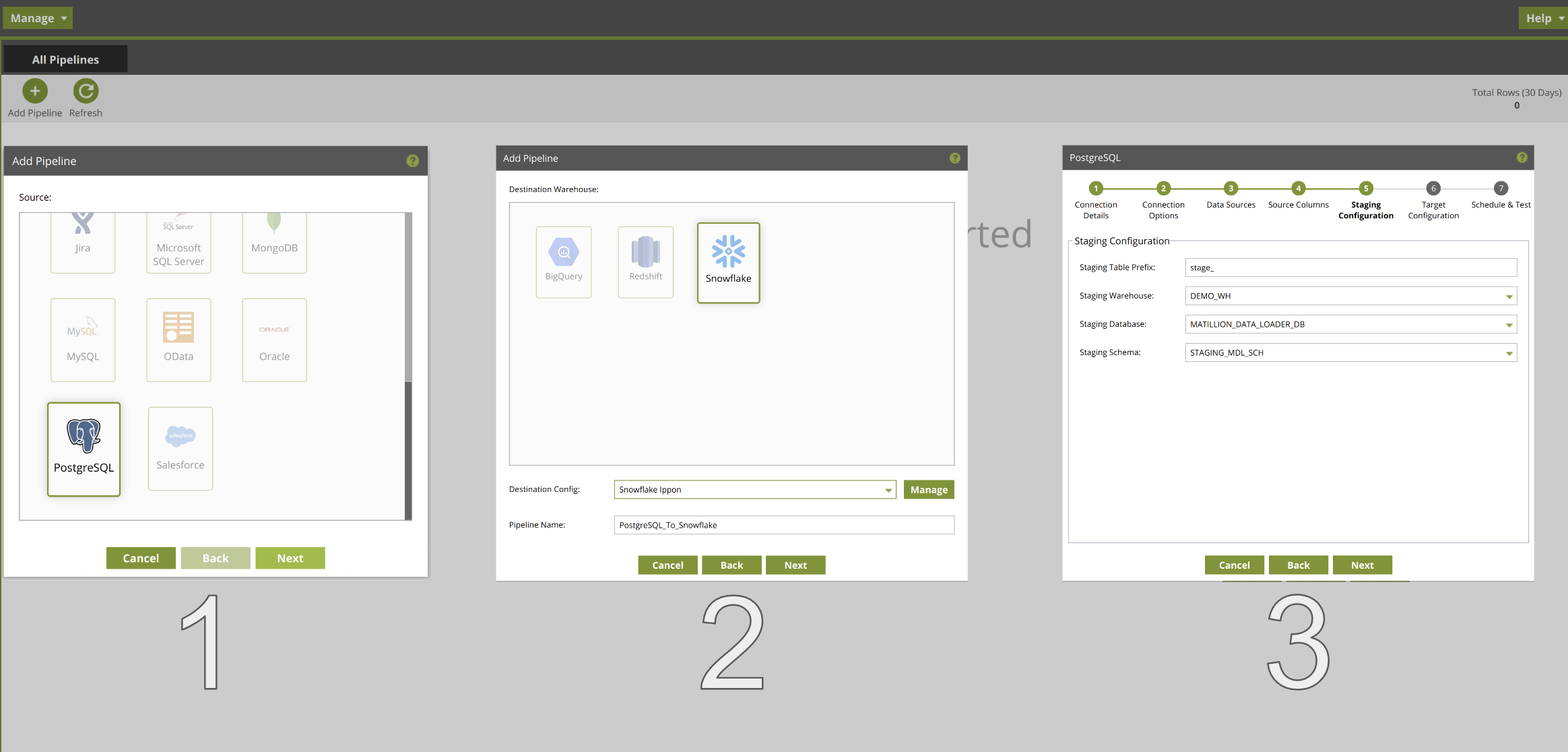This screenshot has width=1568, height=752.
Task: Open help in the PostgreSQL dialog
Action: [1522, 158]
